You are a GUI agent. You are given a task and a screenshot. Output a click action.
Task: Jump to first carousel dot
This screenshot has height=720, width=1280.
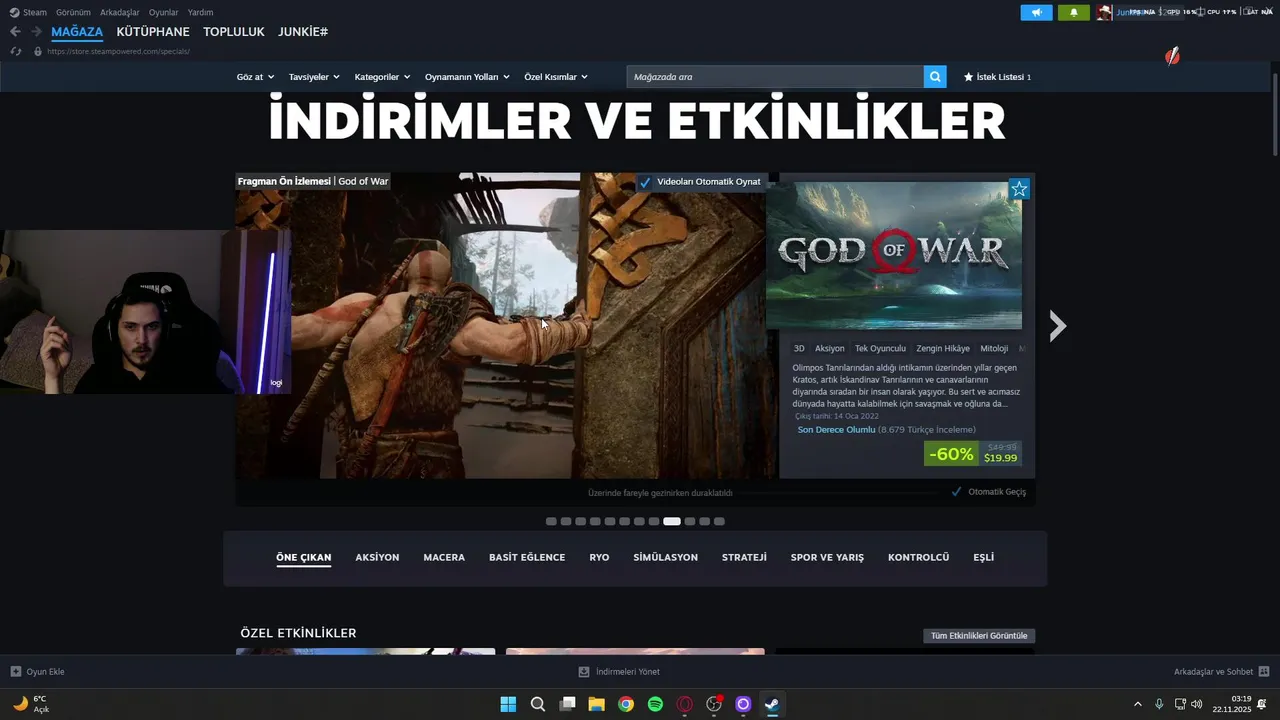point(551,521)
